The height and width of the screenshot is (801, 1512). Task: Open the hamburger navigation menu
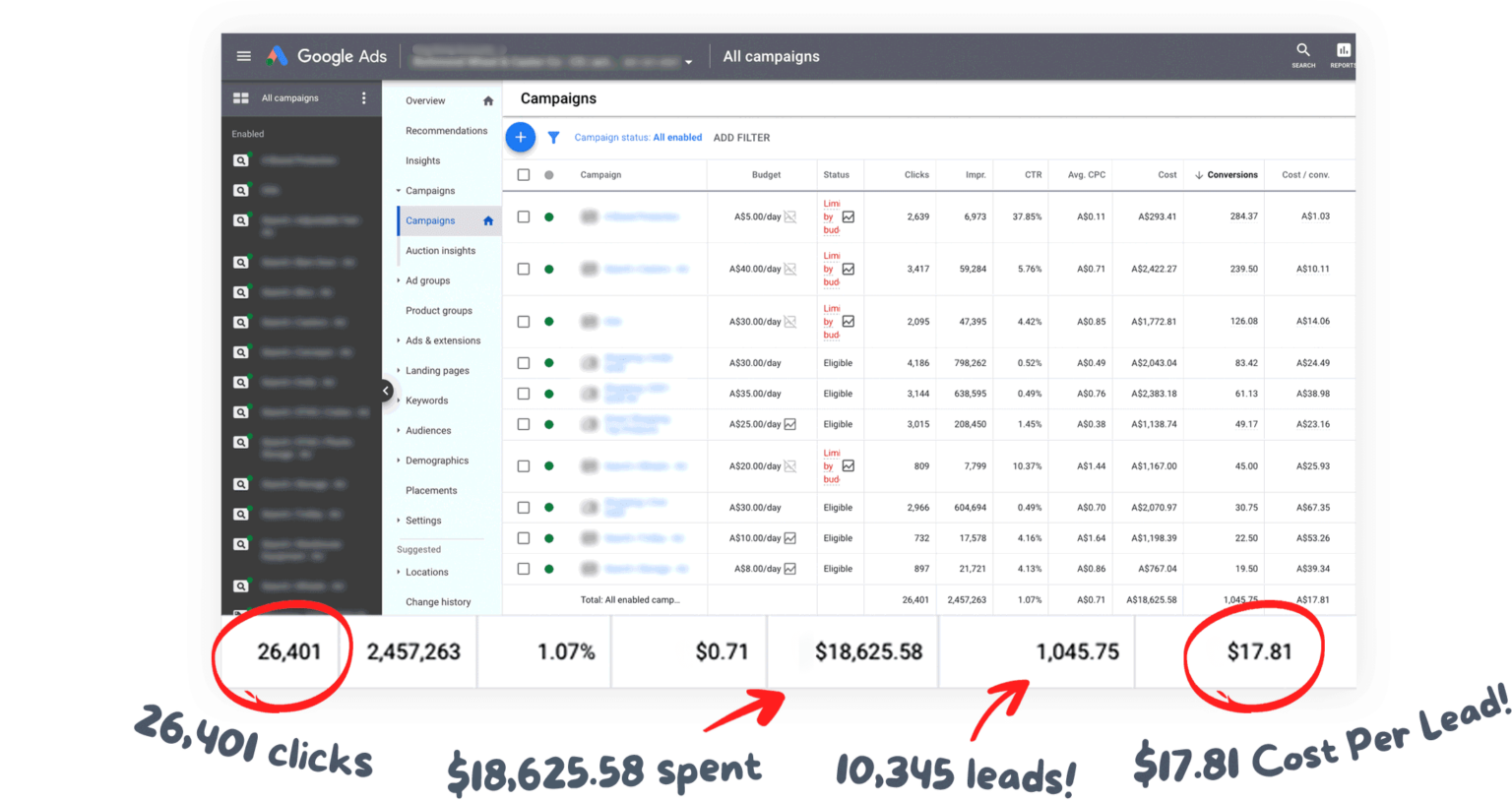click(x=243, y=56)
